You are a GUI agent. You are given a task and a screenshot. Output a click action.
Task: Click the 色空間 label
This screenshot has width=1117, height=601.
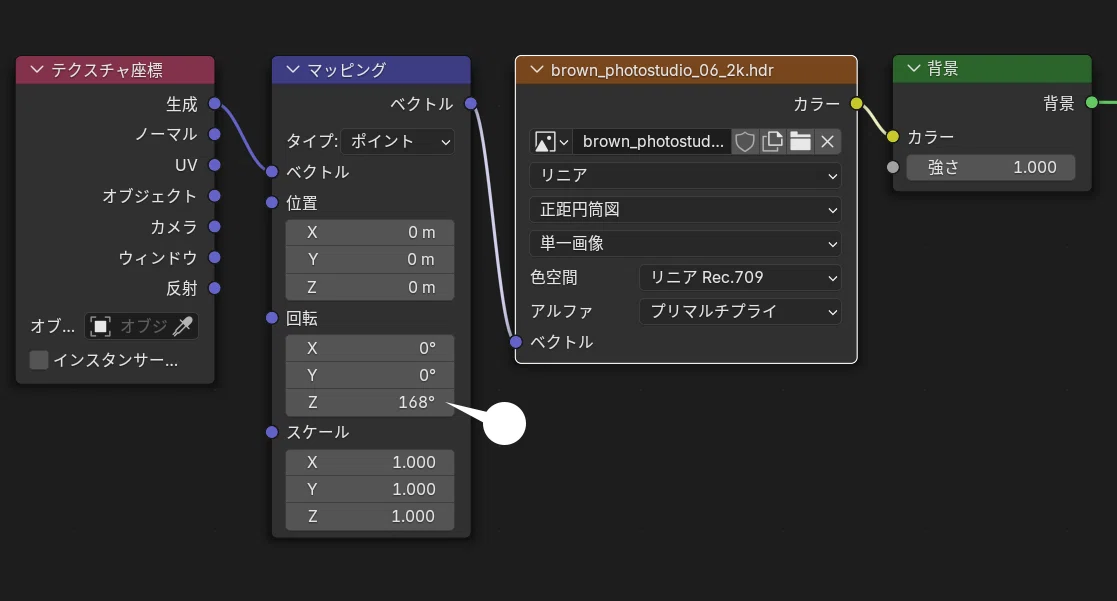554,278
